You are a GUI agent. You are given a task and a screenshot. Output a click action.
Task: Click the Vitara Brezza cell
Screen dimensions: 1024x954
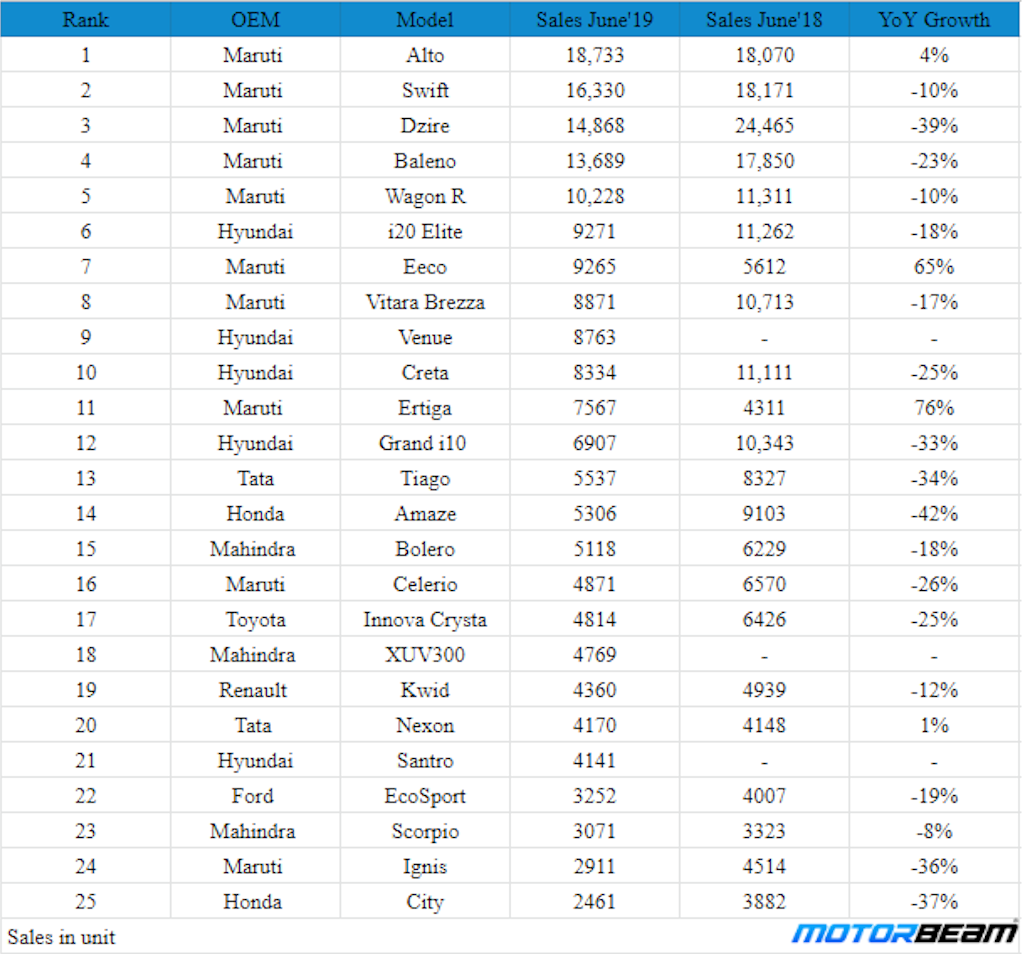(425, 302)
